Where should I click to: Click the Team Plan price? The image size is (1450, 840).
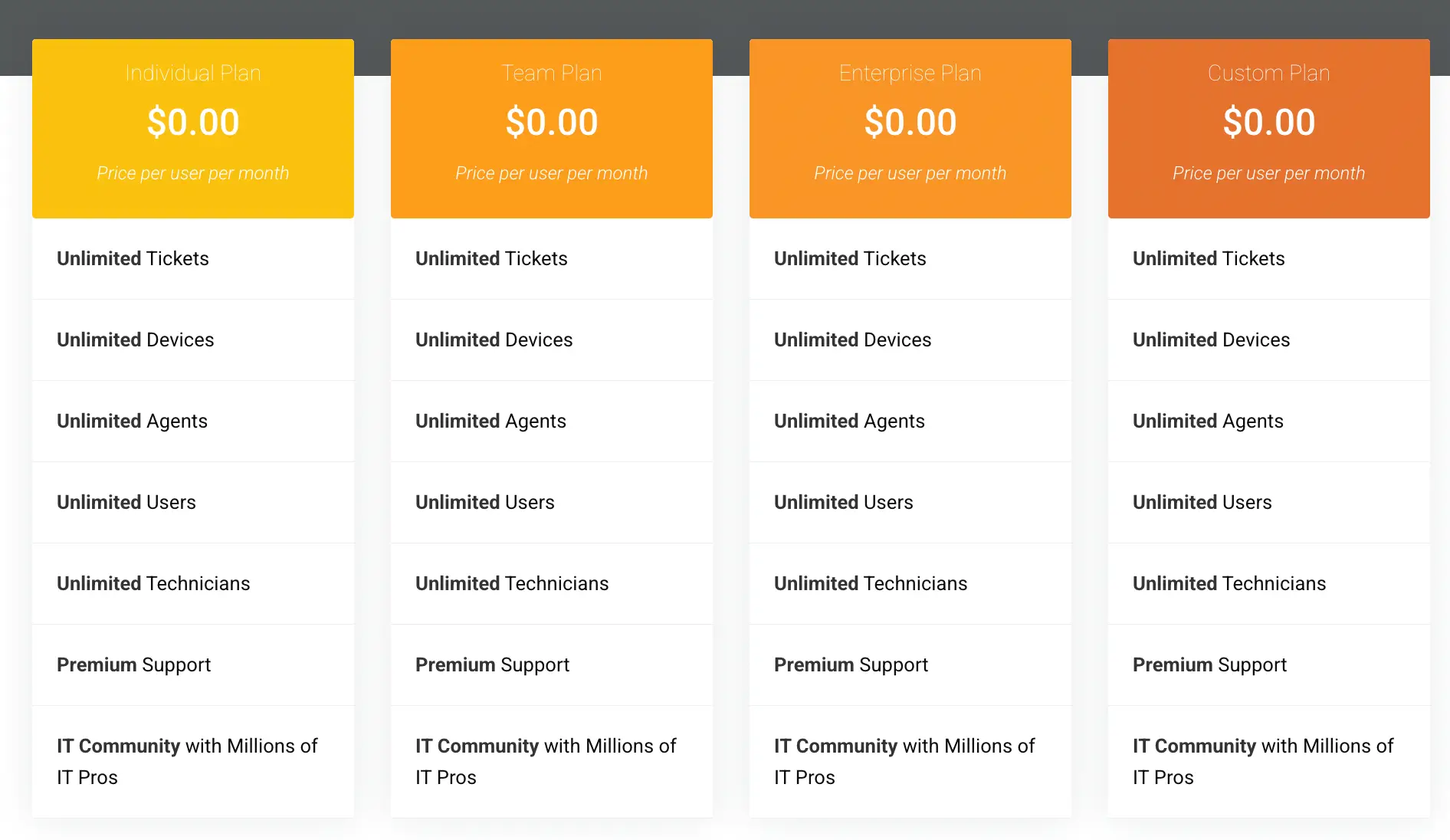coord(551,121)
